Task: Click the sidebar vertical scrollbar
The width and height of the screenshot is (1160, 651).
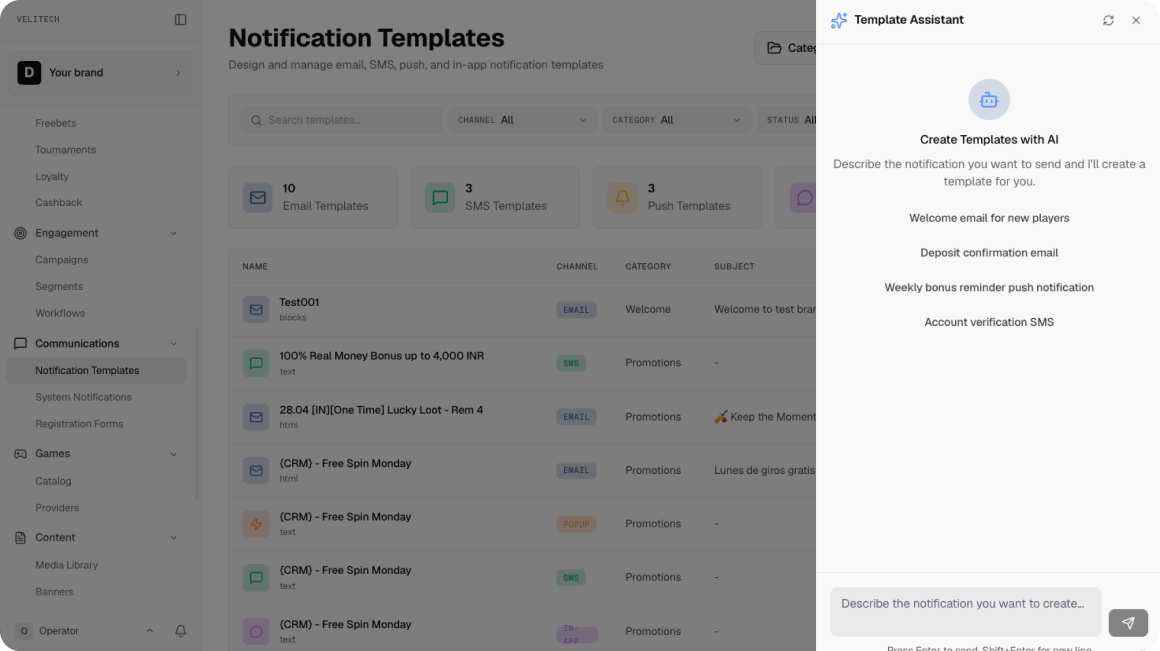Action: 196,414
